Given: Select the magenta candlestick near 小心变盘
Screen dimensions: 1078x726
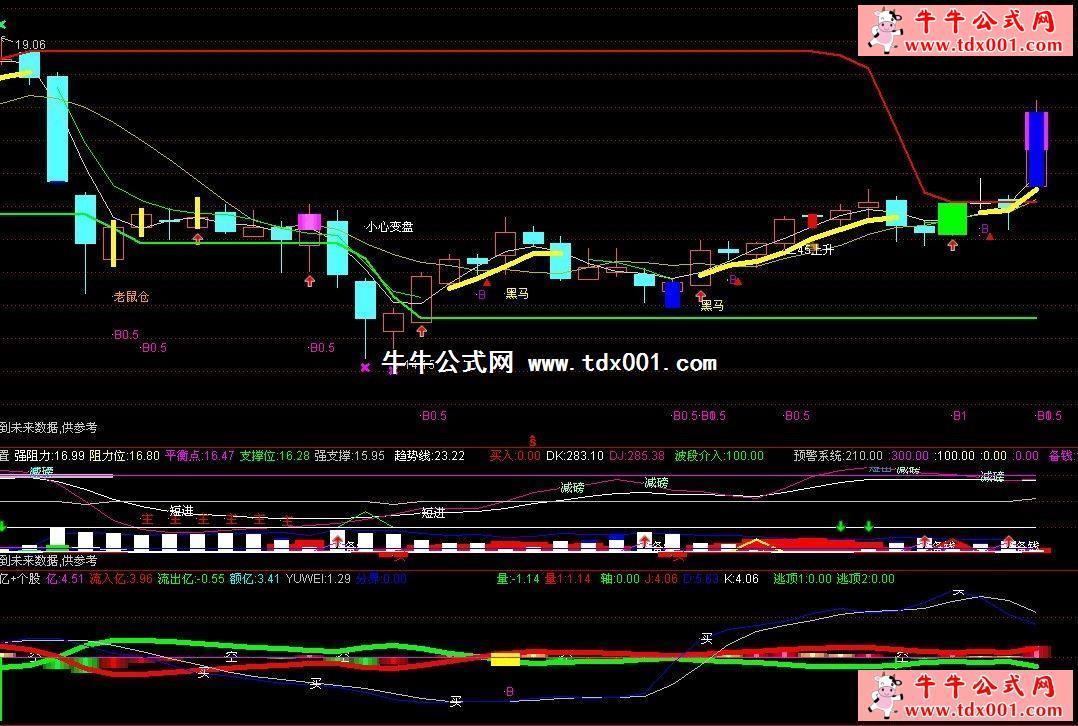Looking at the screenshot, I should click(310, 222).
